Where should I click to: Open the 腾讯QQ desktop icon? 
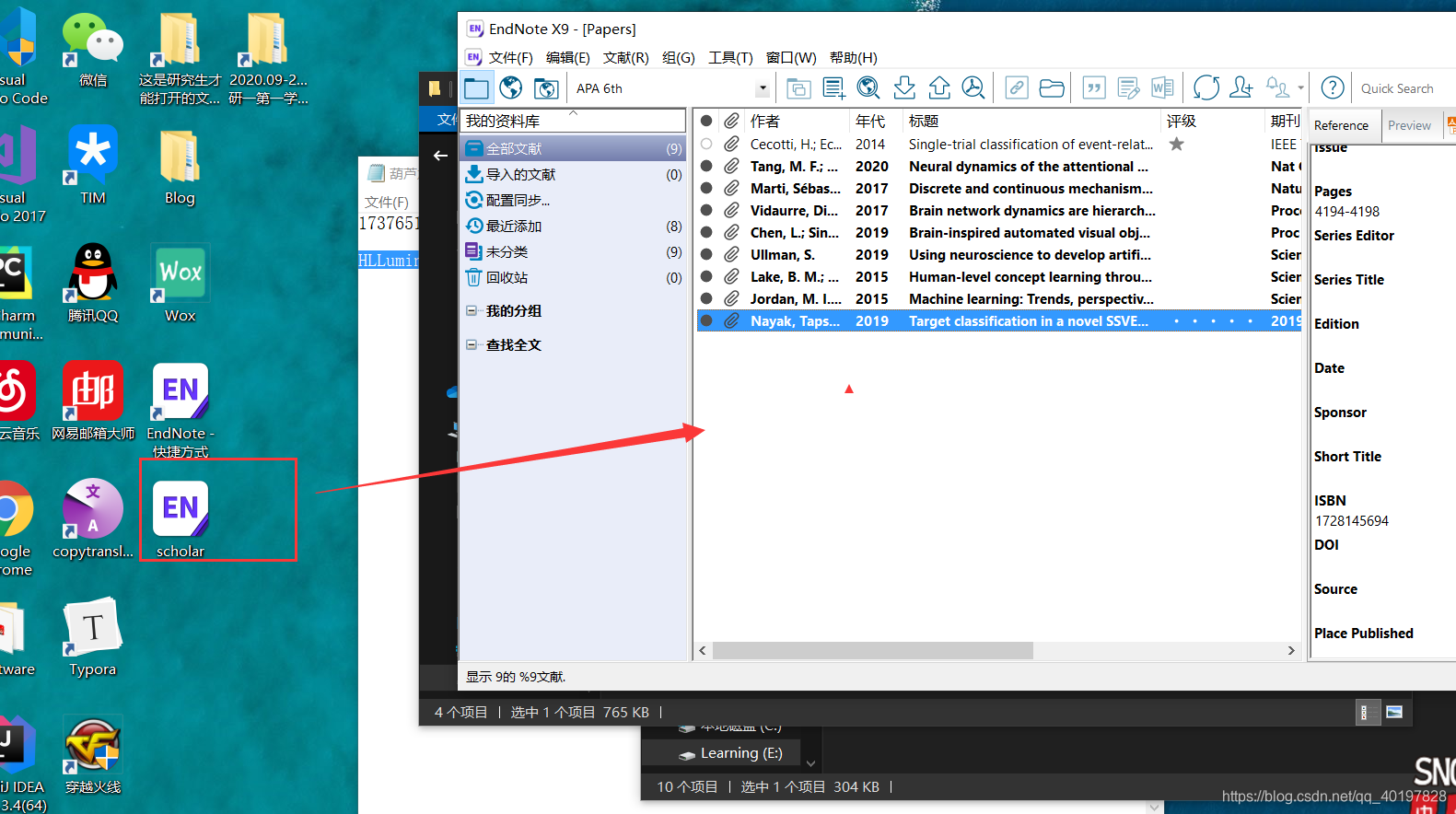tap(93, 284)
